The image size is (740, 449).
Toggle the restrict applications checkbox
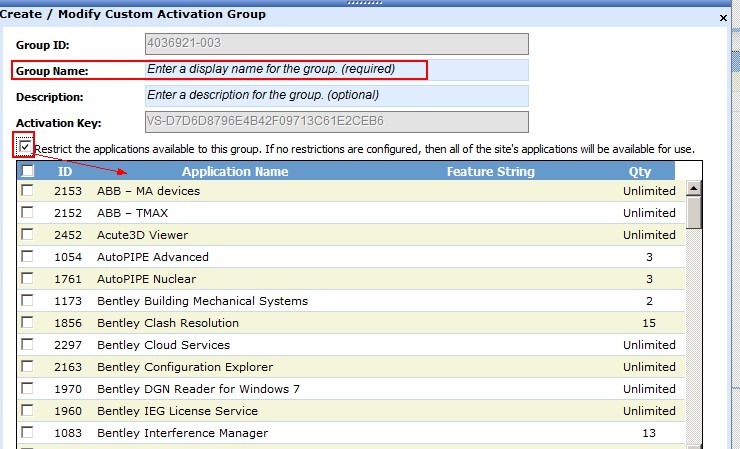pyautogui.click(x=25, y=148)
